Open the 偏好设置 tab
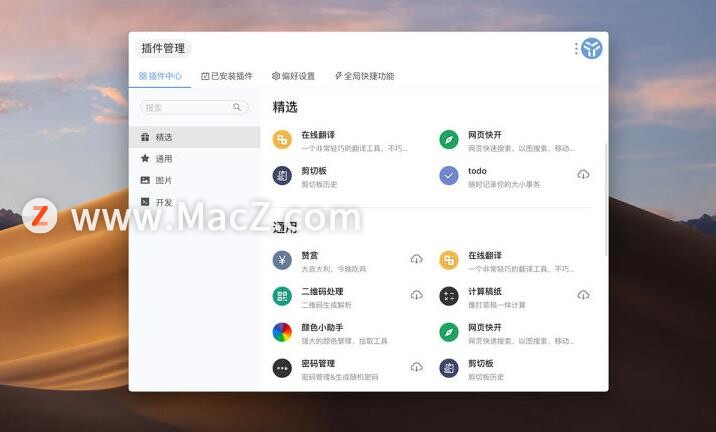Screen dimensions: 716x432 293,76
